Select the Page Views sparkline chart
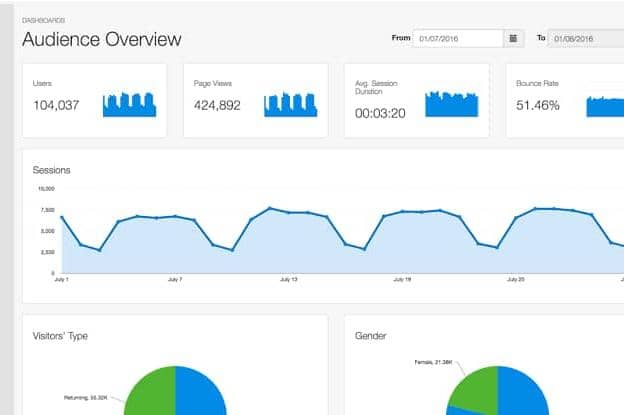The width and height of the screenshot is (624, 415). tap(291, 105)
